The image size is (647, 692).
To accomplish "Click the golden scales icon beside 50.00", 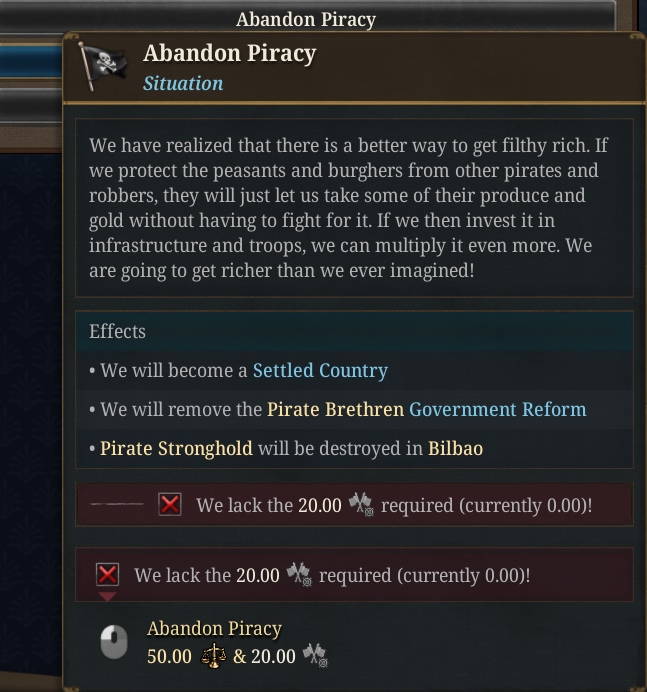I will coord(213,656).
